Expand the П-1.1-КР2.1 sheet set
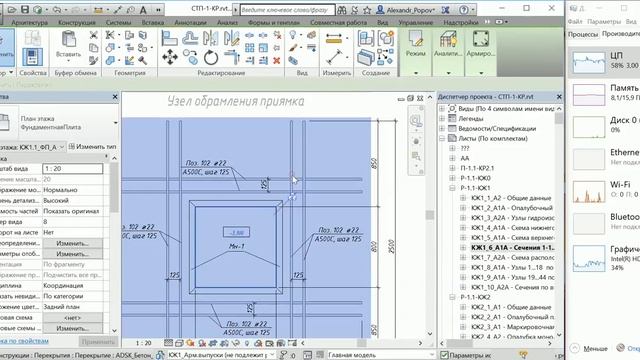 (x=452, y=168)
